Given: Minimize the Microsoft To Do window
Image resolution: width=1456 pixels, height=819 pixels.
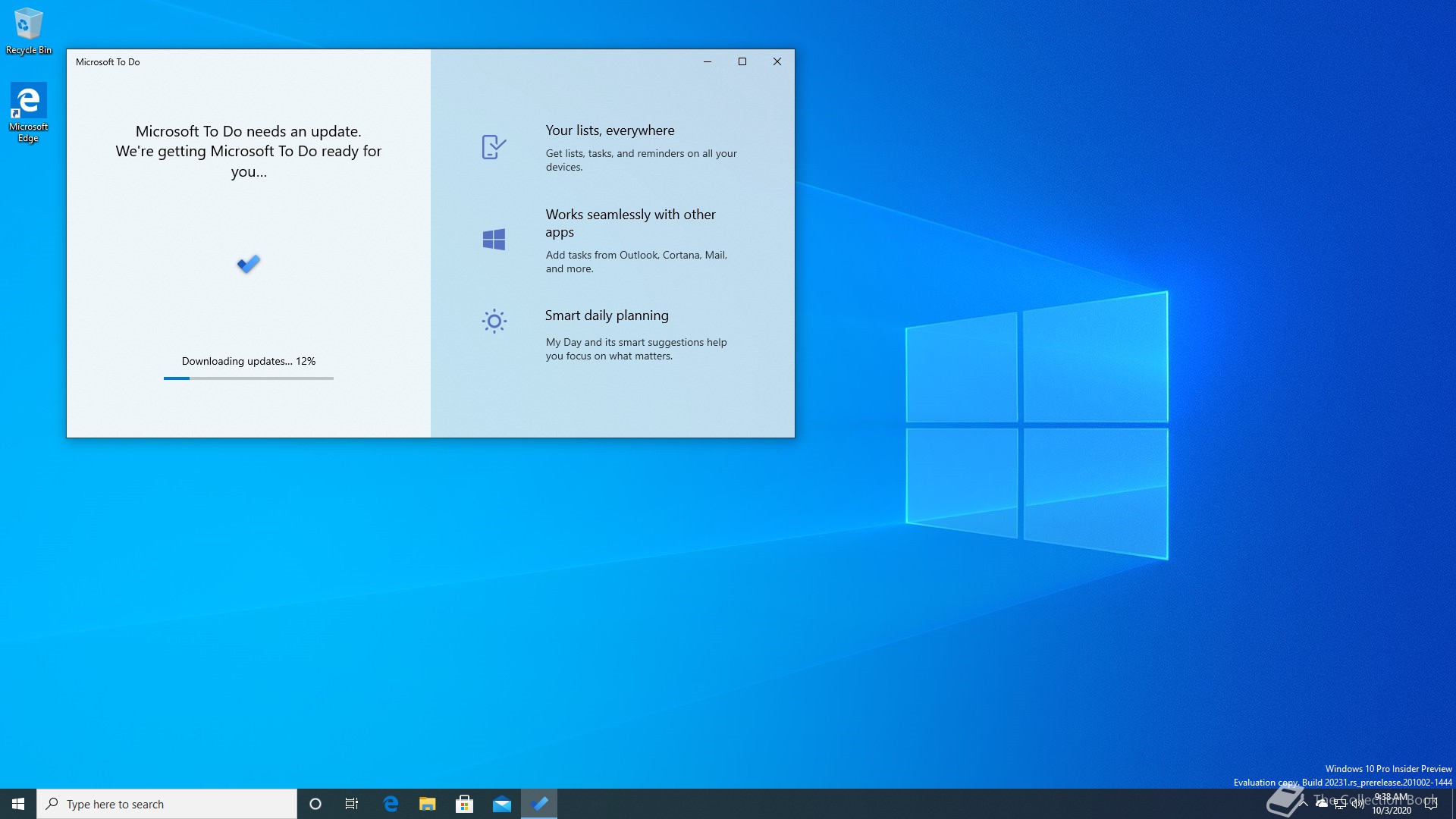Looking at the screenshot, I should tap(708, 61).
